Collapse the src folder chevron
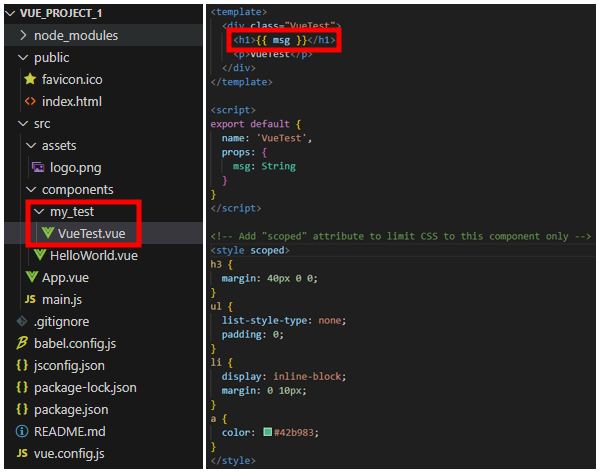The image size is (600, 473). pyautogui.click(x=23, y=124)
